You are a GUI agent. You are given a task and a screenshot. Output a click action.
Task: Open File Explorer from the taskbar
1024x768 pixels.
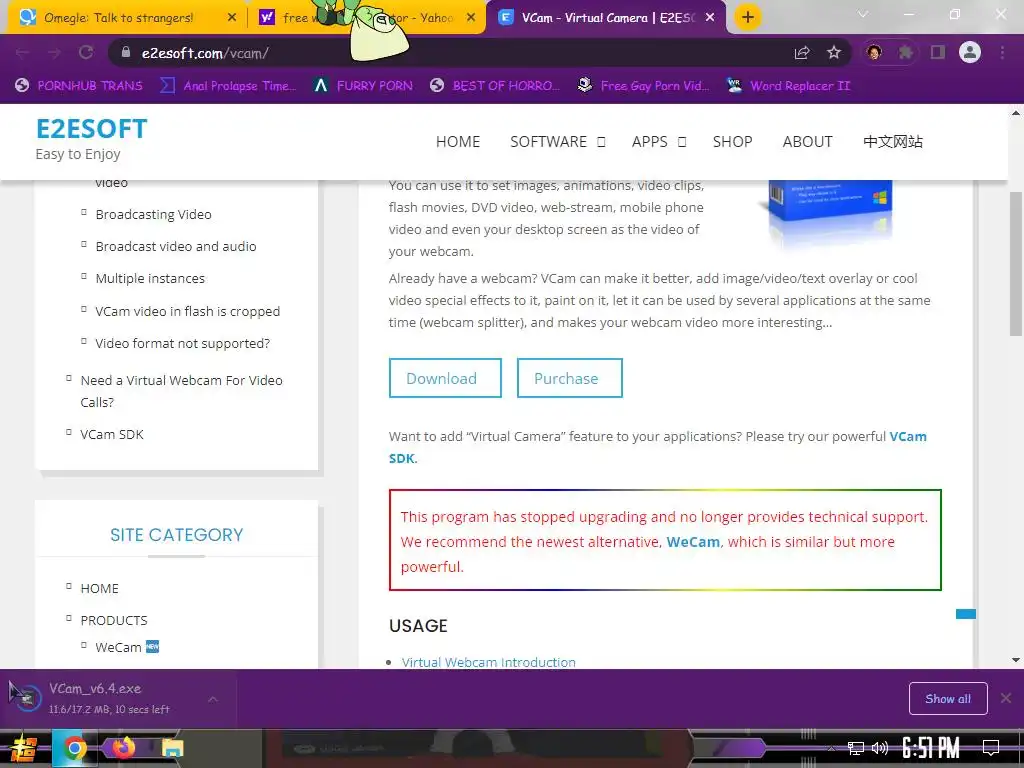pyautogui.click(x=172, y=748)
